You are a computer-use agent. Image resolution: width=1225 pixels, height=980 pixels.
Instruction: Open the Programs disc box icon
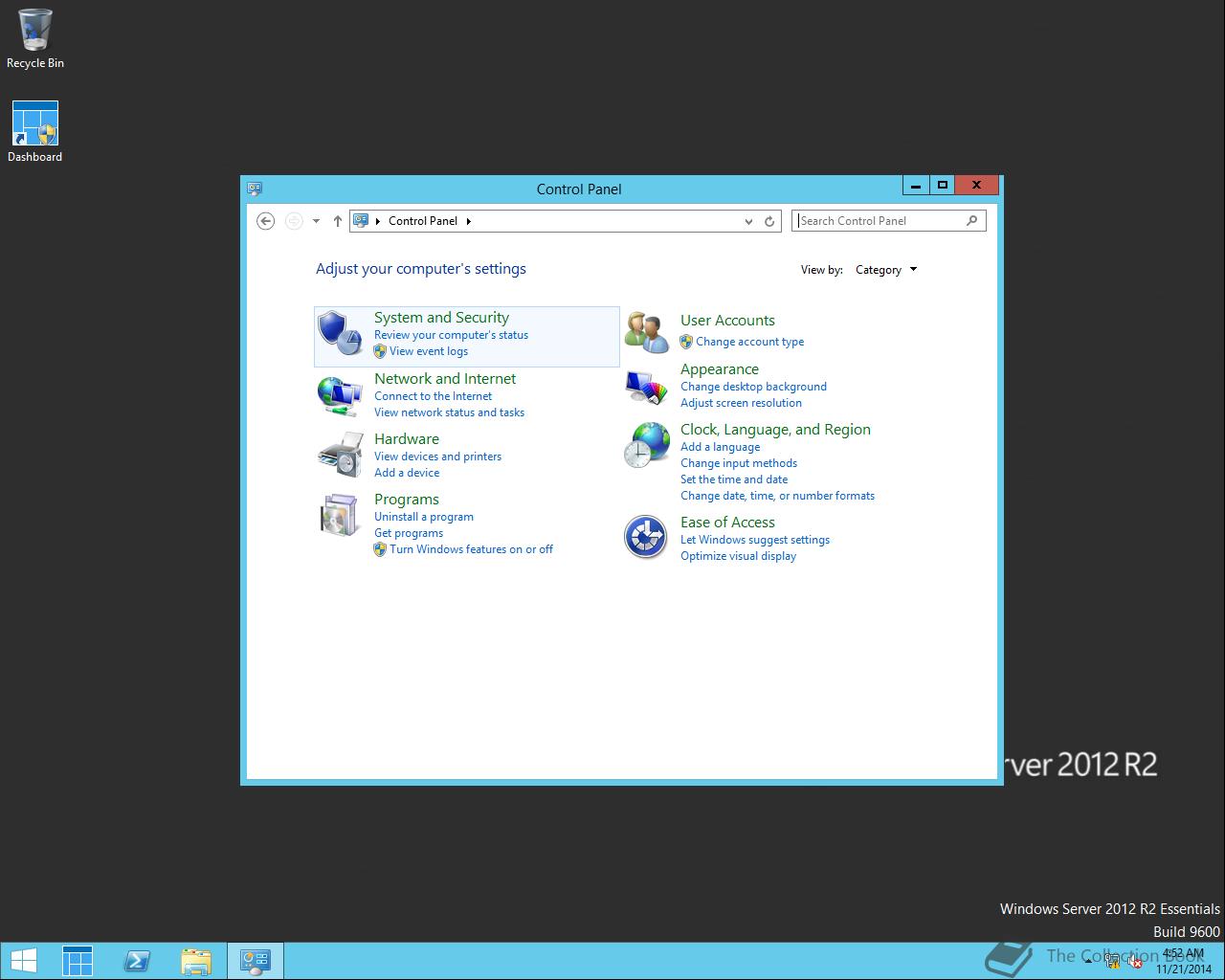point(340,515)
